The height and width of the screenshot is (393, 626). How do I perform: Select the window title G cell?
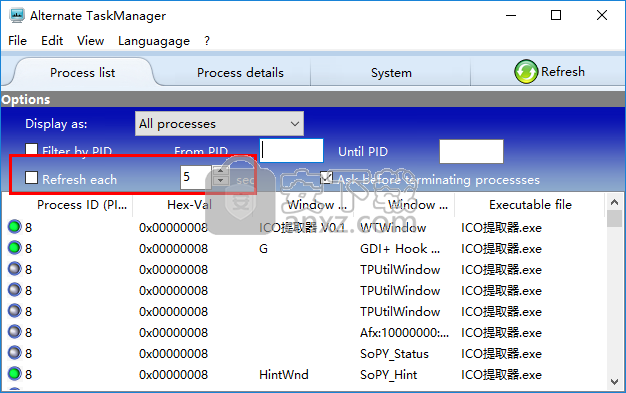(x=263, y=249)
